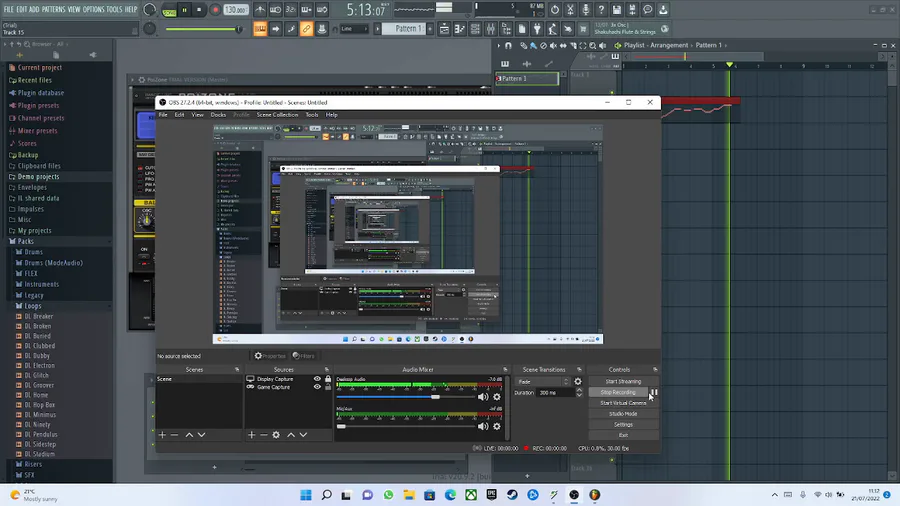Open the FL Studio OPTIONS menu

(94, 9)
